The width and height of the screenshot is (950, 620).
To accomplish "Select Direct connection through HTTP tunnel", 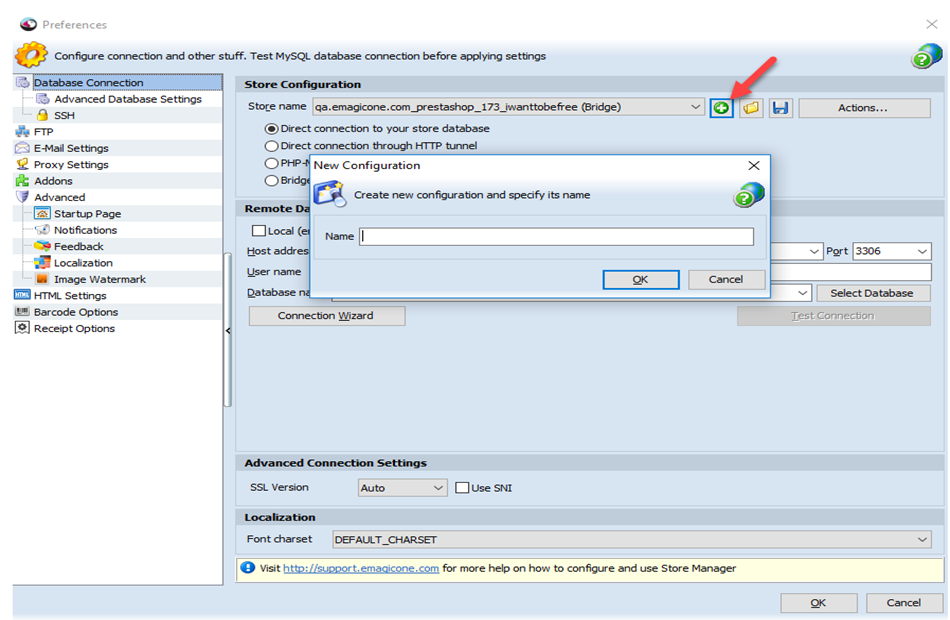I will (x=271, y=146).
